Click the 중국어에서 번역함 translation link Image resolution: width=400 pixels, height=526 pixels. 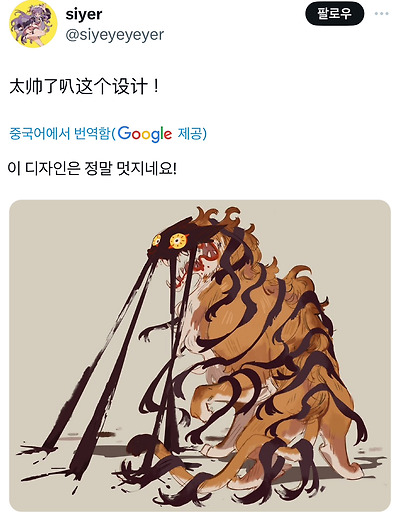59,134
